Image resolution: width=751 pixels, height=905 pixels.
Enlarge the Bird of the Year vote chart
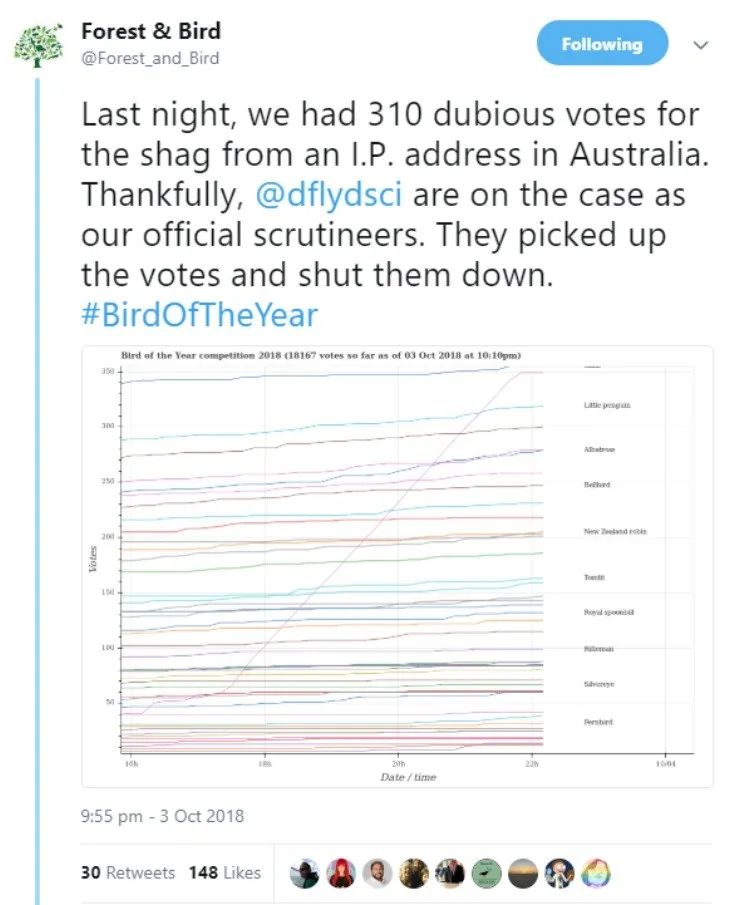tap(397, 566)
